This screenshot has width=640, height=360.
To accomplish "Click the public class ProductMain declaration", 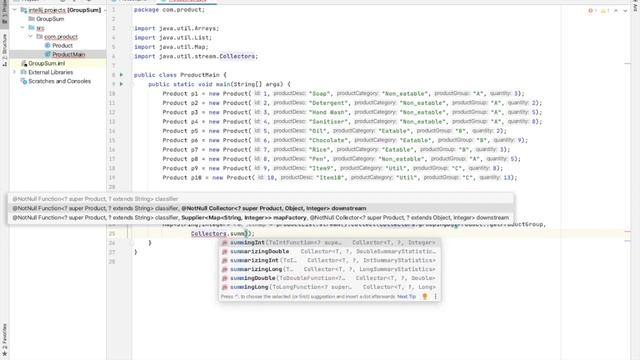I will point(180,75).
